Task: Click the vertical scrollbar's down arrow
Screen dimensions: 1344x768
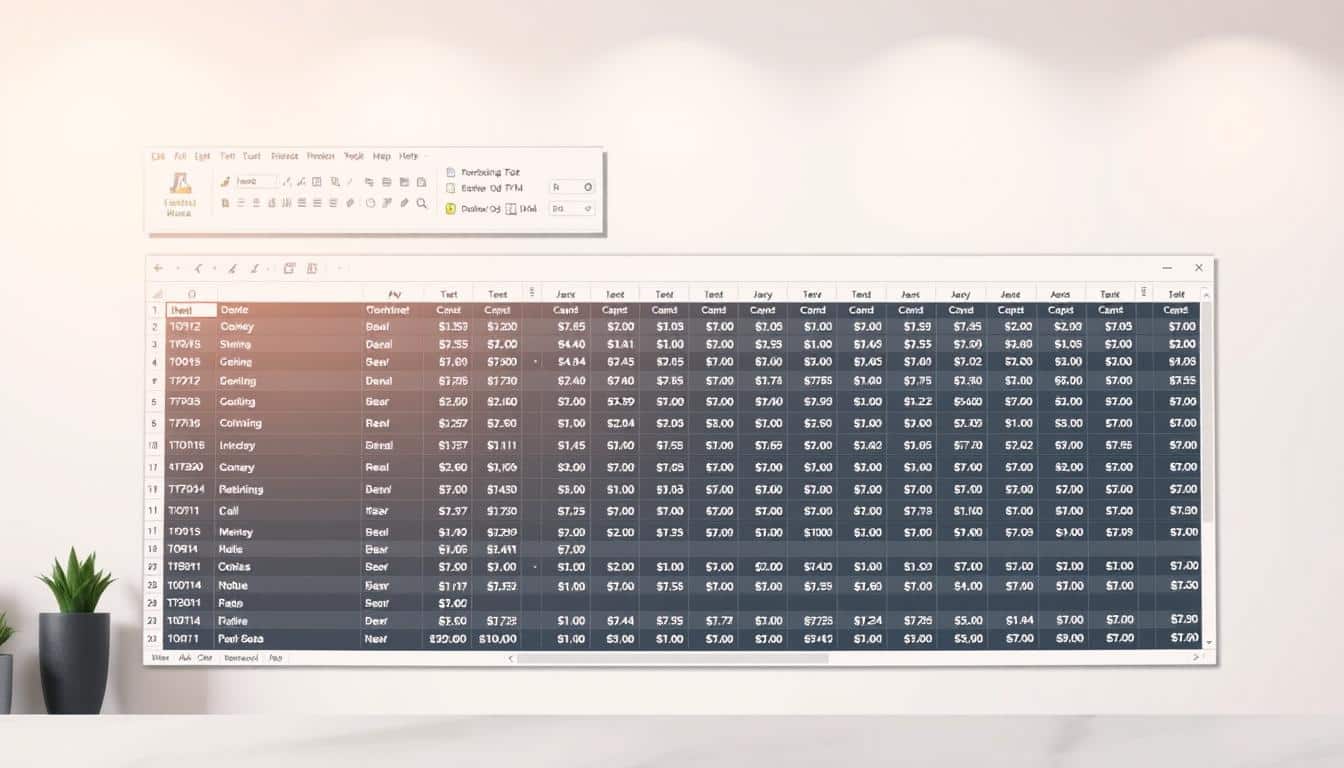Action: [1207, 642]
